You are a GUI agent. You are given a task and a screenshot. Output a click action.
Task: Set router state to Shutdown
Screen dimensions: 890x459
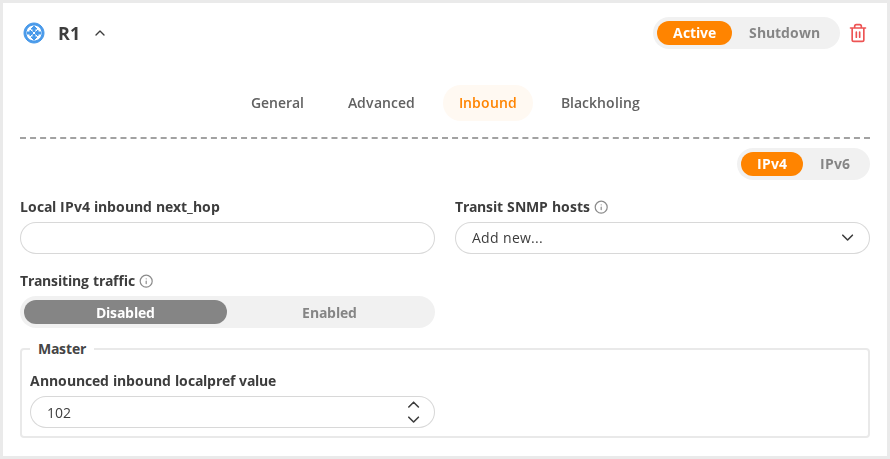pyautogui.click(x=784, y=33)
